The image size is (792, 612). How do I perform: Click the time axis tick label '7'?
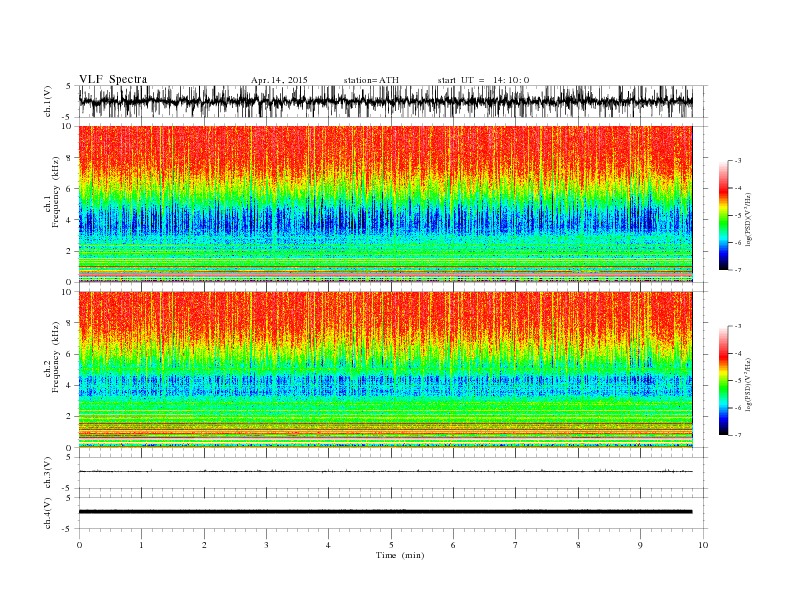pos(516,545)
